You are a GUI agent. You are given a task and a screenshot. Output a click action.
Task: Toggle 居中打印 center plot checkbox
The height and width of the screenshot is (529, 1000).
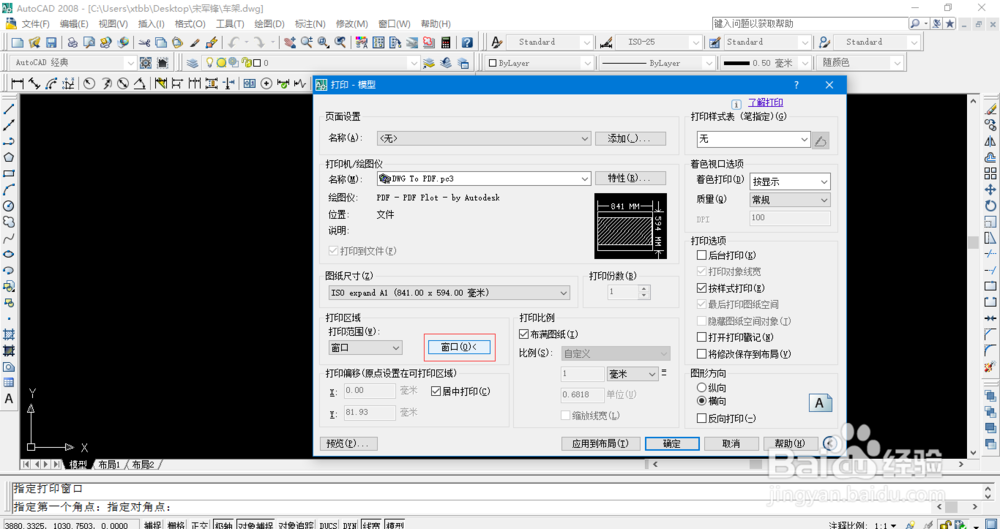pos(436,391)
